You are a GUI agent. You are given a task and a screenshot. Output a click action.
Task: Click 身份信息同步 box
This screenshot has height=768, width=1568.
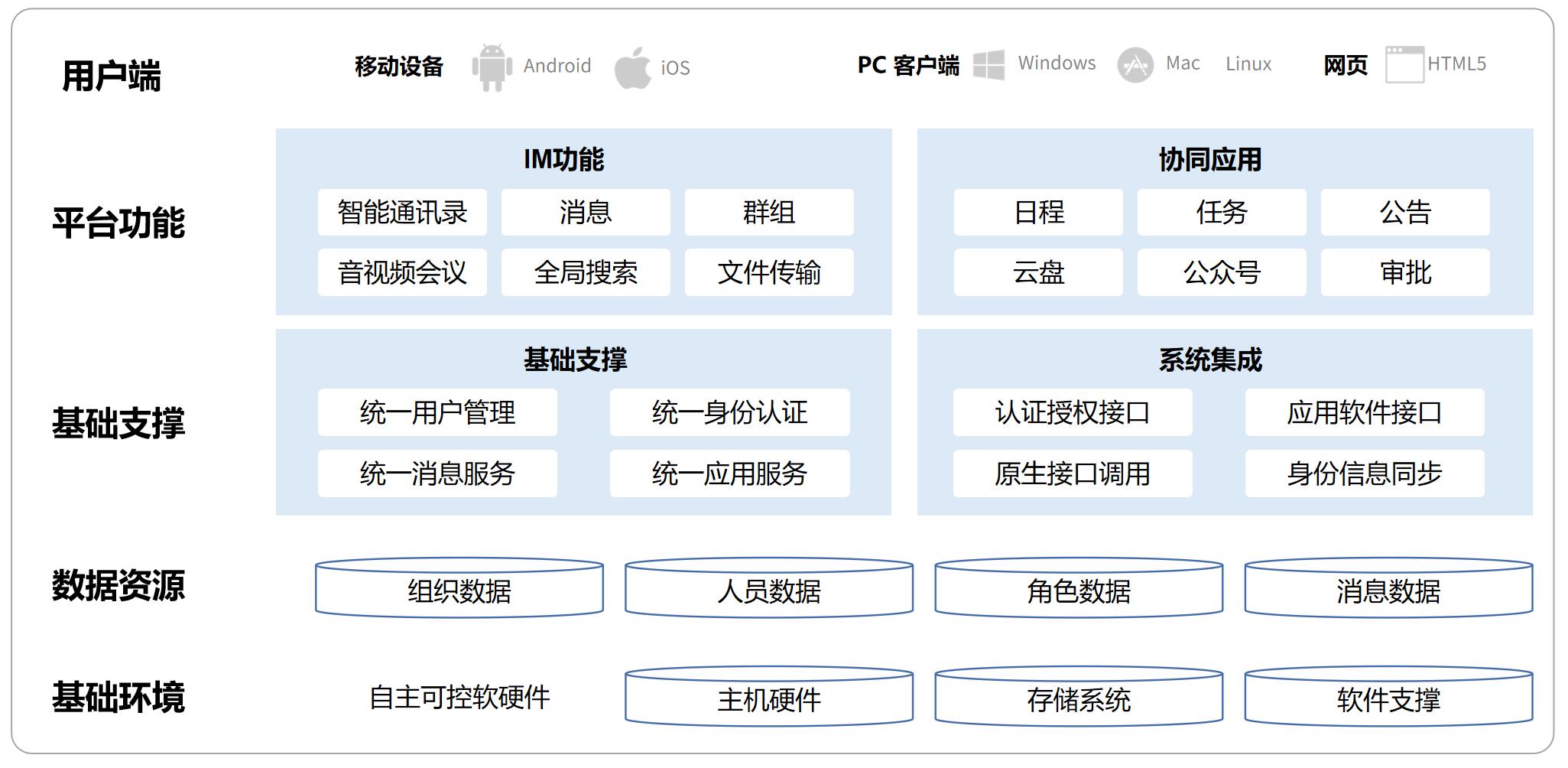1365,473
